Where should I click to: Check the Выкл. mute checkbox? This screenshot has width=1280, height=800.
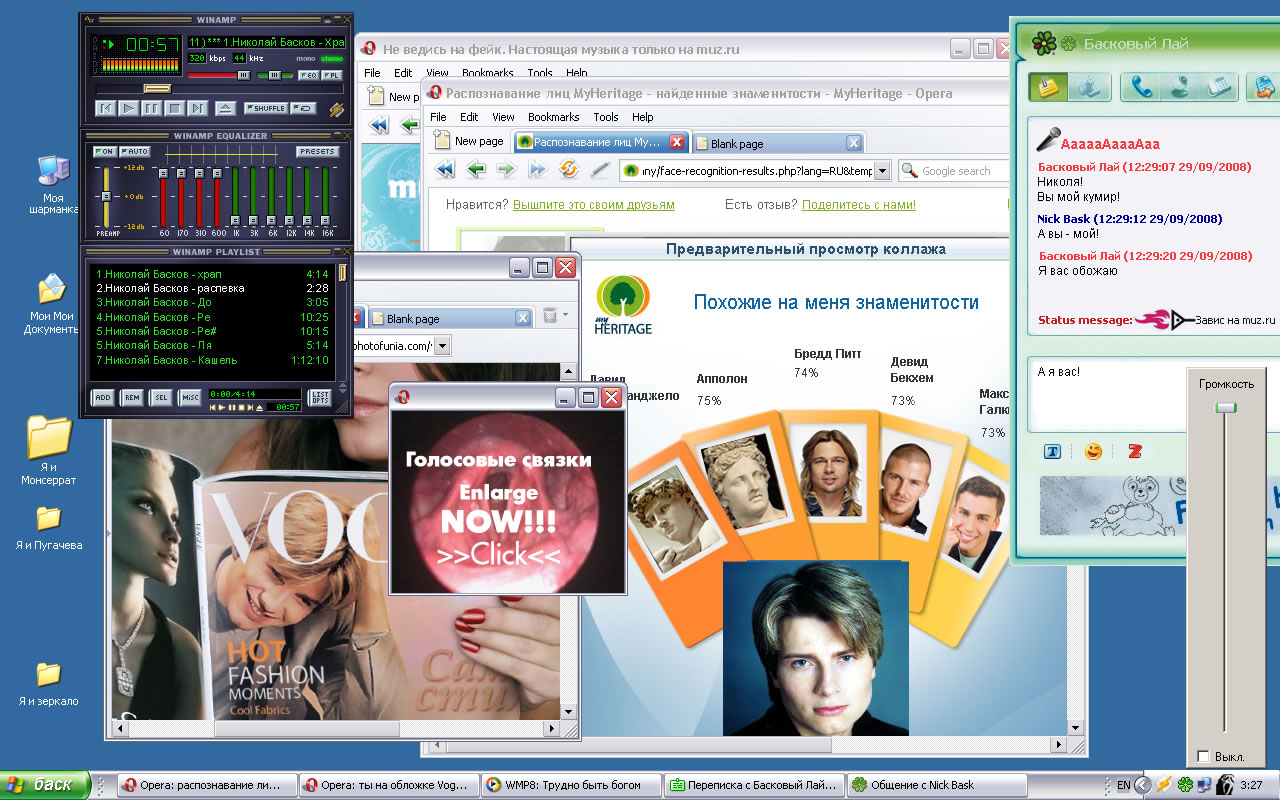1203,756
